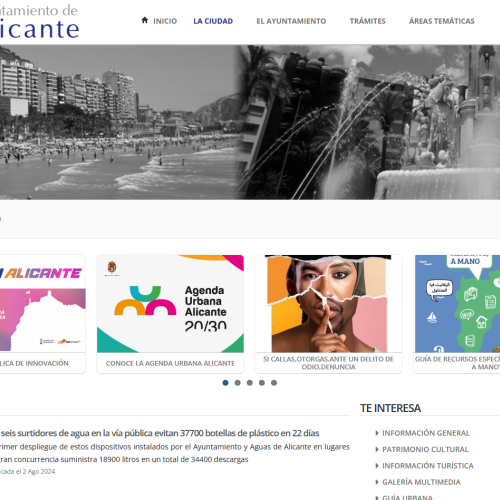Click the TE INTERESA heading
Viewport: 500px width, 500px height.
click(x=390, y=408)
